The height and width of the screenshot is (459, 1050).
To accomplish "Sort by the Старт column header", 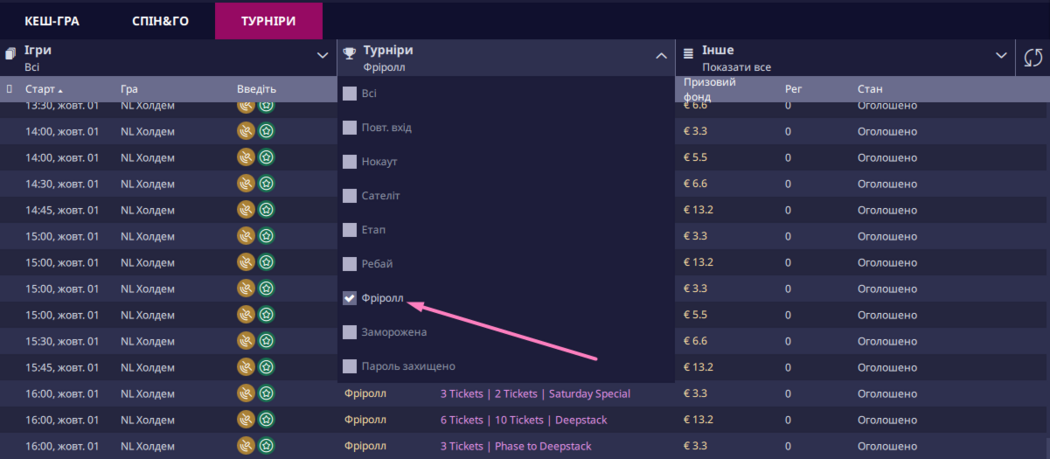I will (42, 89).
